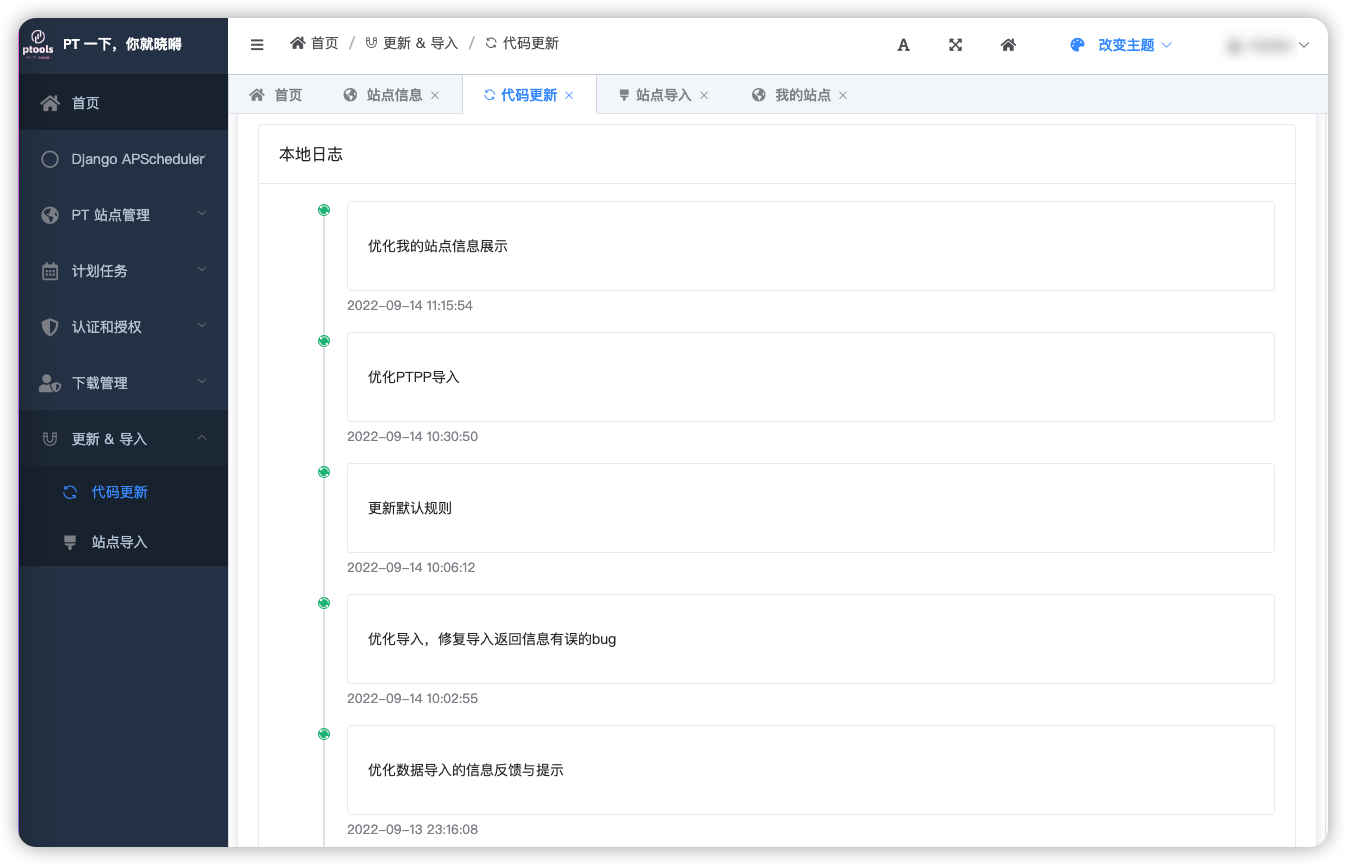Close the 代码更新 tab
1346x865 pixels.
[x=569, y=95]
